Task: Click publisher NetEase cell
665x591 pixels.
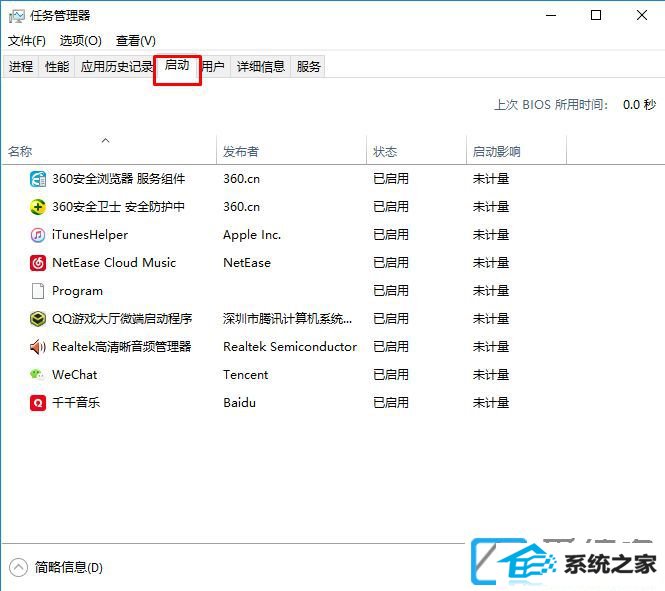Action: point(247,263)
